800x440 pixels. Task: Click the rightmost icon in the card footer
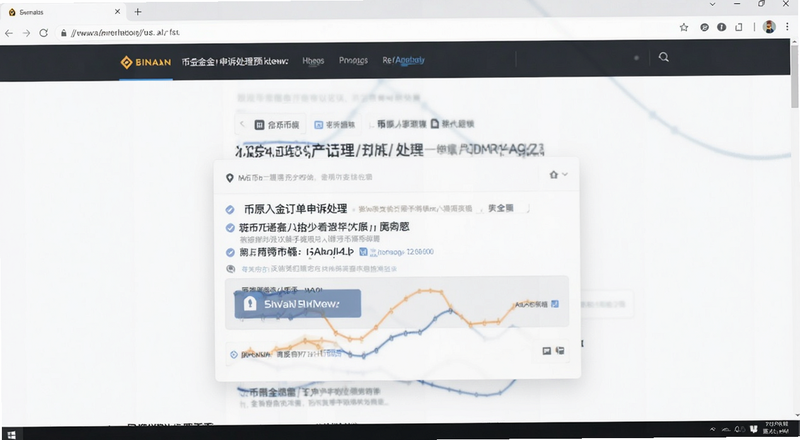[x=560, y=351]
